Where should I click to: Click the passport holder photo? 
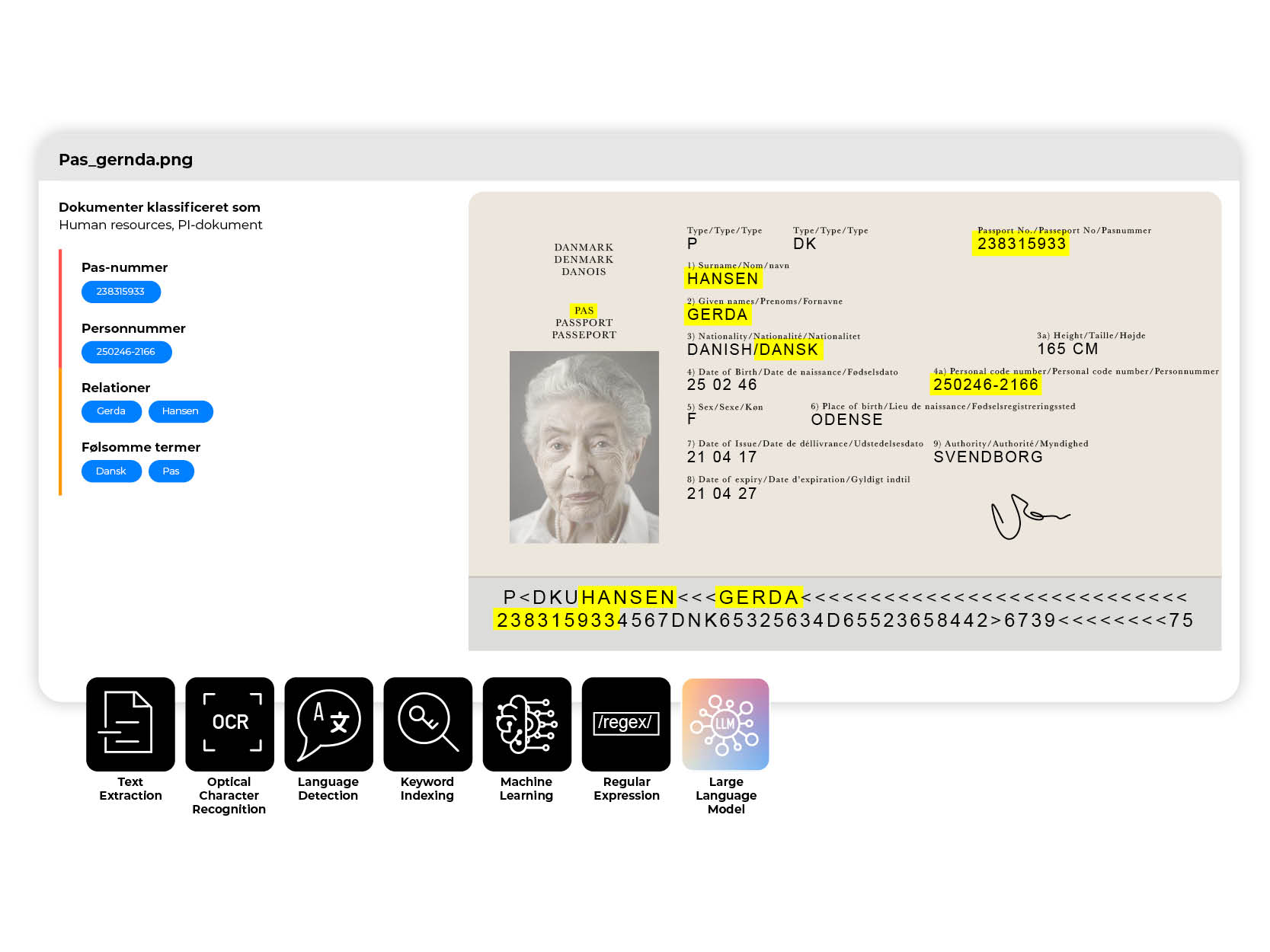pyautogui.click(x=584, y=447)
